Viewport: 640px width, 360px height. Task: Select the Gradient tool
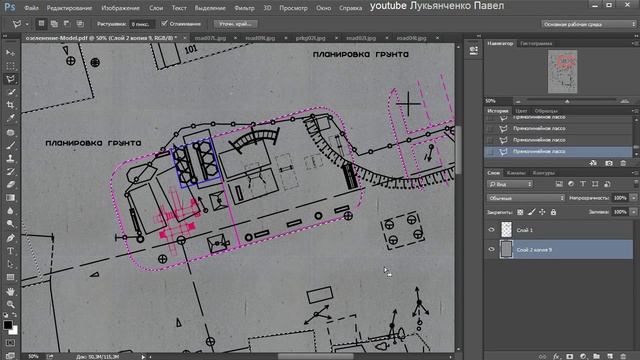tap(11, 198)
